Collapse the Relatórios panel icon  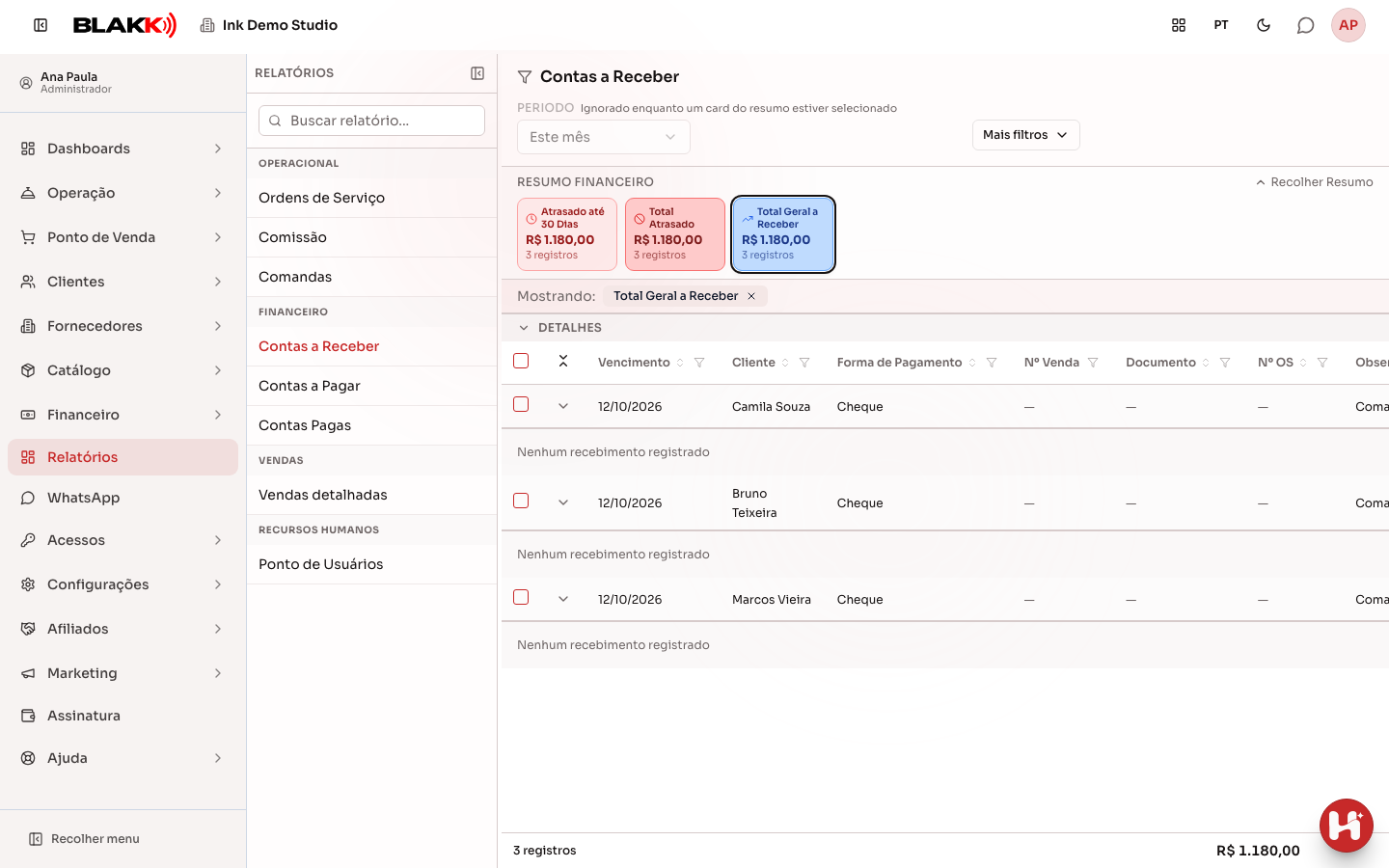tap(477, 73)
